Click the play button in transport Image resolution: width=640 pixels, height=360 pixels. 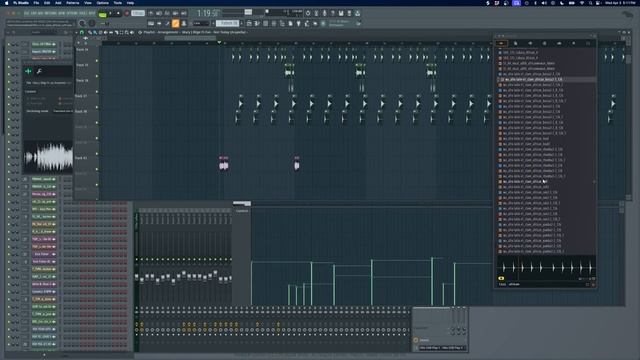click(x=111, y=13)
